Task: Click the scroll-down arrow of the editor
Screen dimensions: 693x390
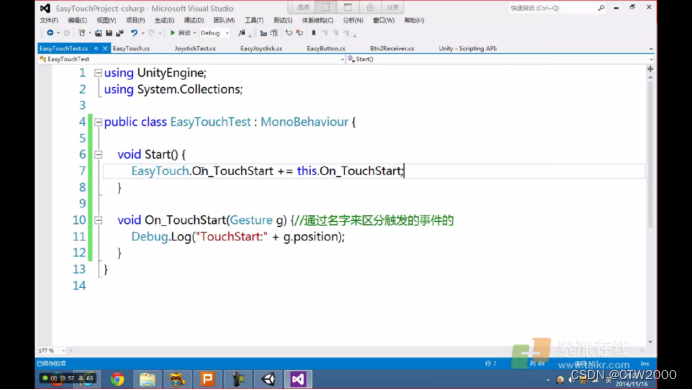Action: [650, 342]
